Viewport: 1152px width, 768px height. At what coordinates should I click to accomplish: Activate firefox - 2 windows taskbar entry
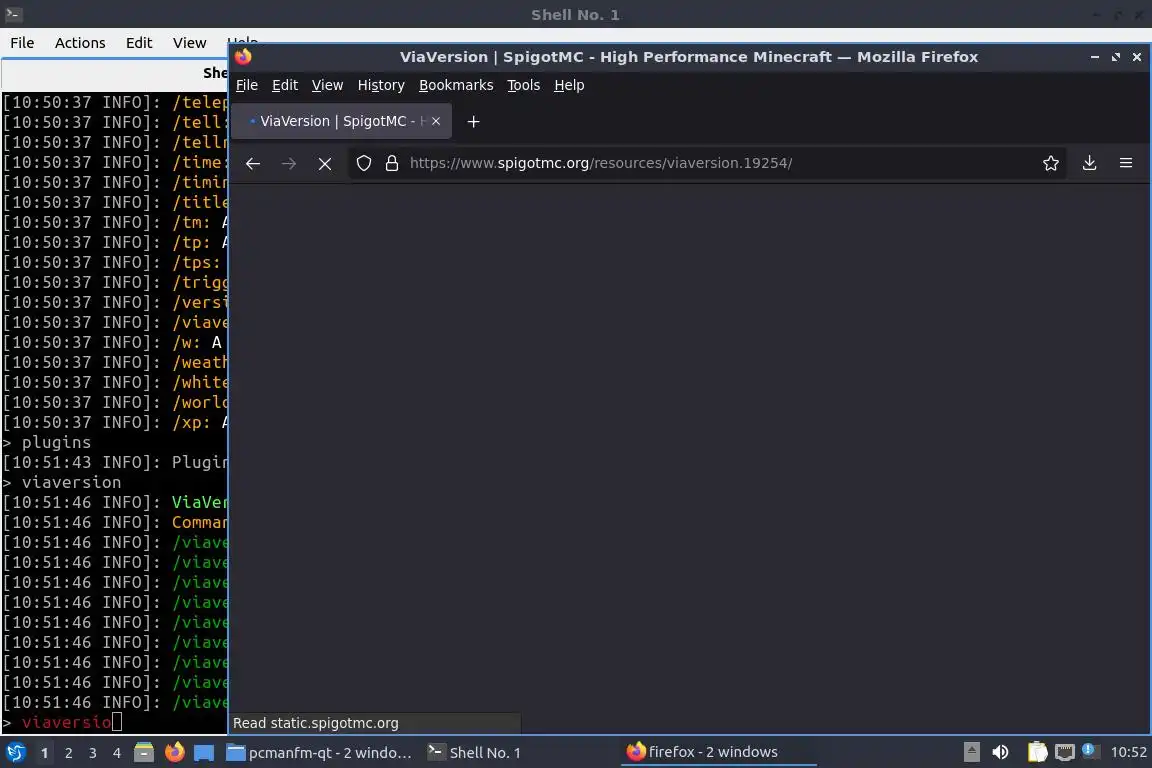[719, 752]
